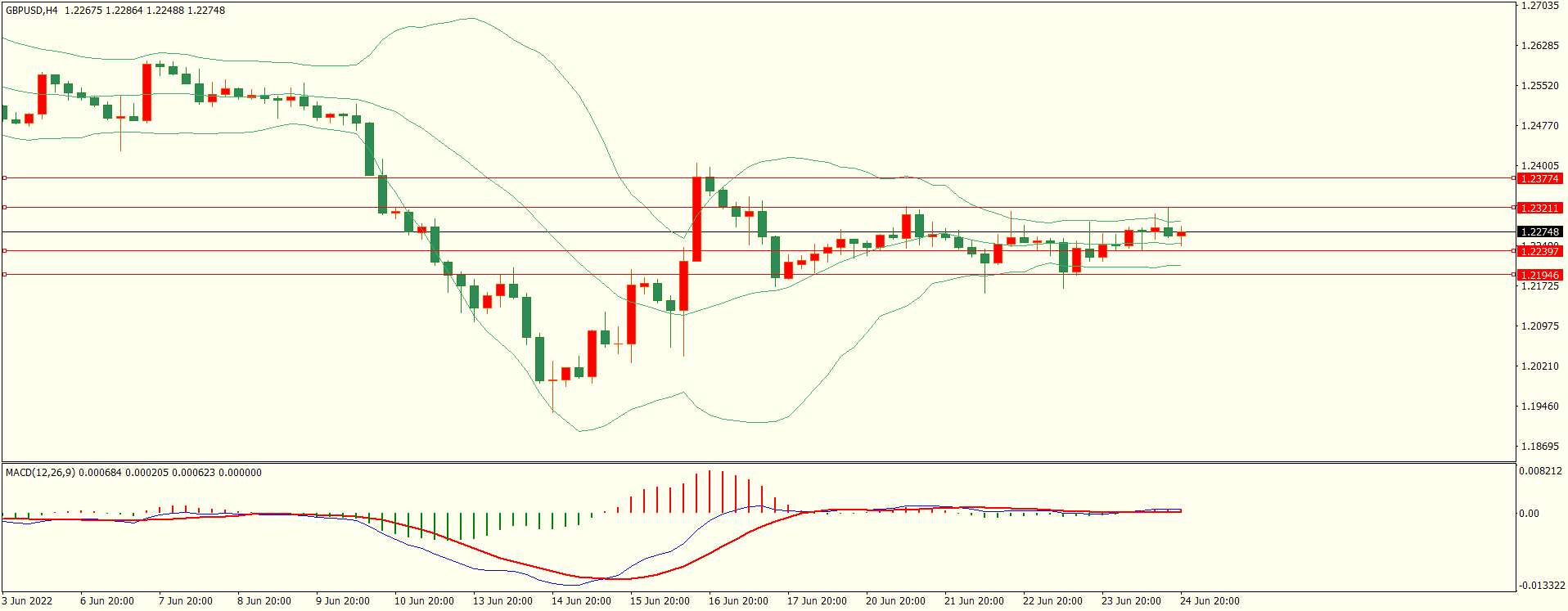
Task: Click the red 1.23774 price level tag
Action: pos(1539,178)
